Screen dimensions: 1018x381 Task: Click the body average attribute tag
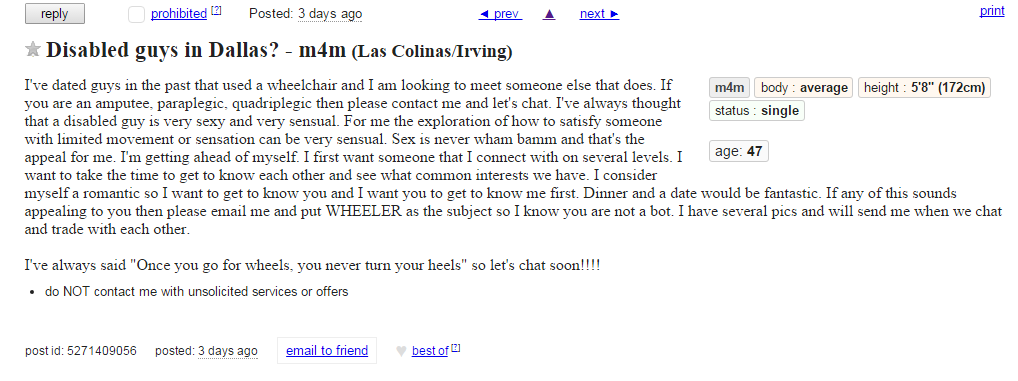coord(804,88)
